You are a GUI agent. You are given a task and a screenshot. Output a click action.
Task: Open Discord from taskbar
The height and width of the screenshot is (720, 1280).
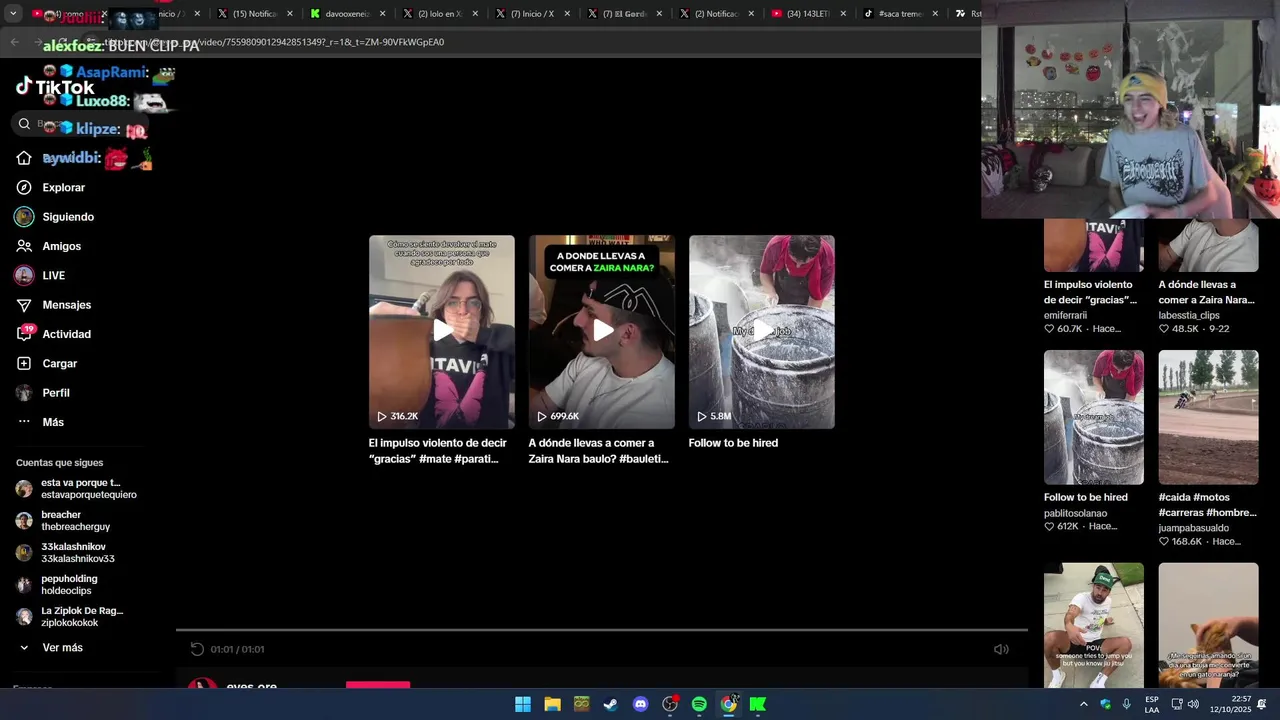click(x=640, y=704)
